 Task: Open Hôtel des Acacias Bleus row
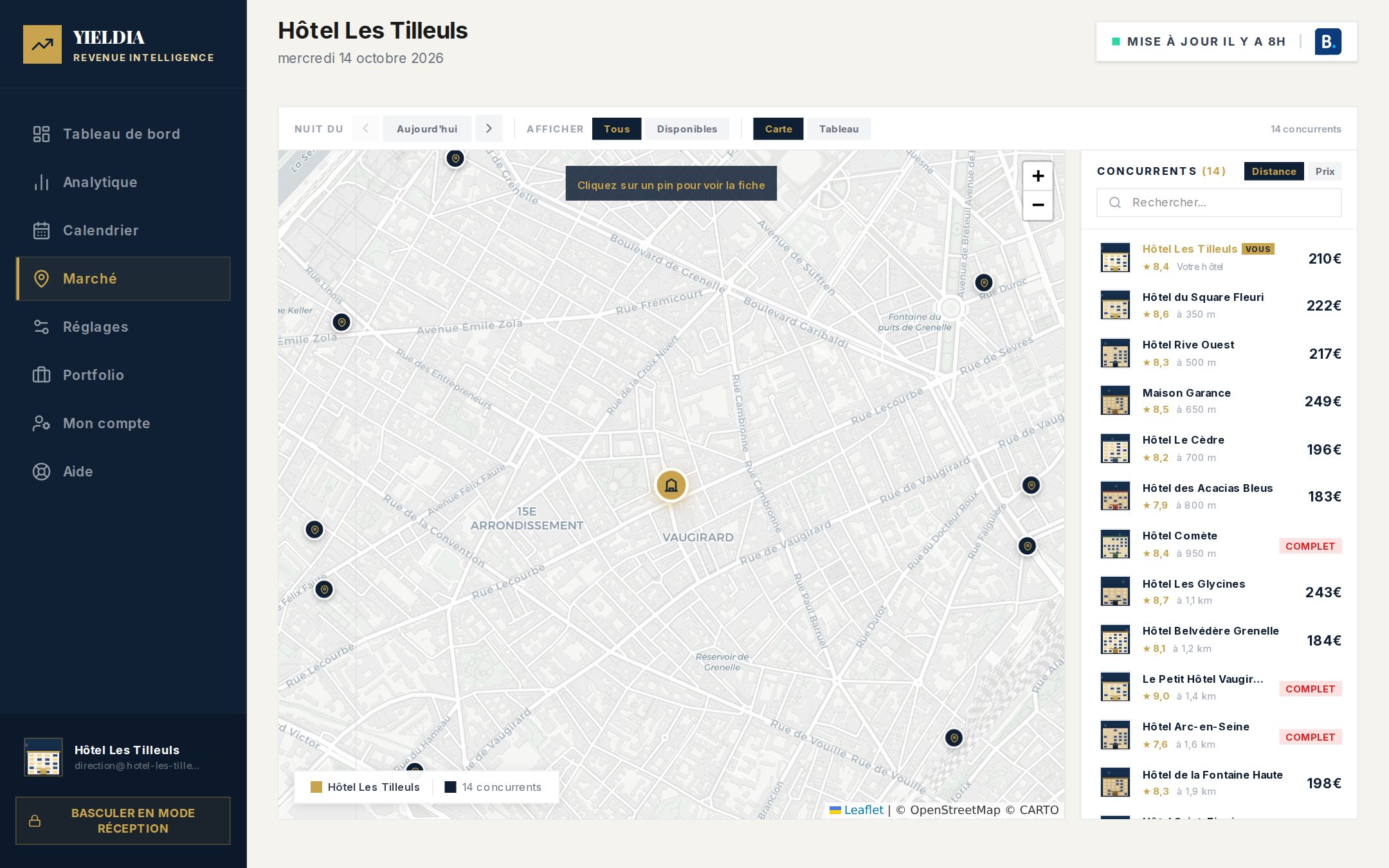point(1219,496)
